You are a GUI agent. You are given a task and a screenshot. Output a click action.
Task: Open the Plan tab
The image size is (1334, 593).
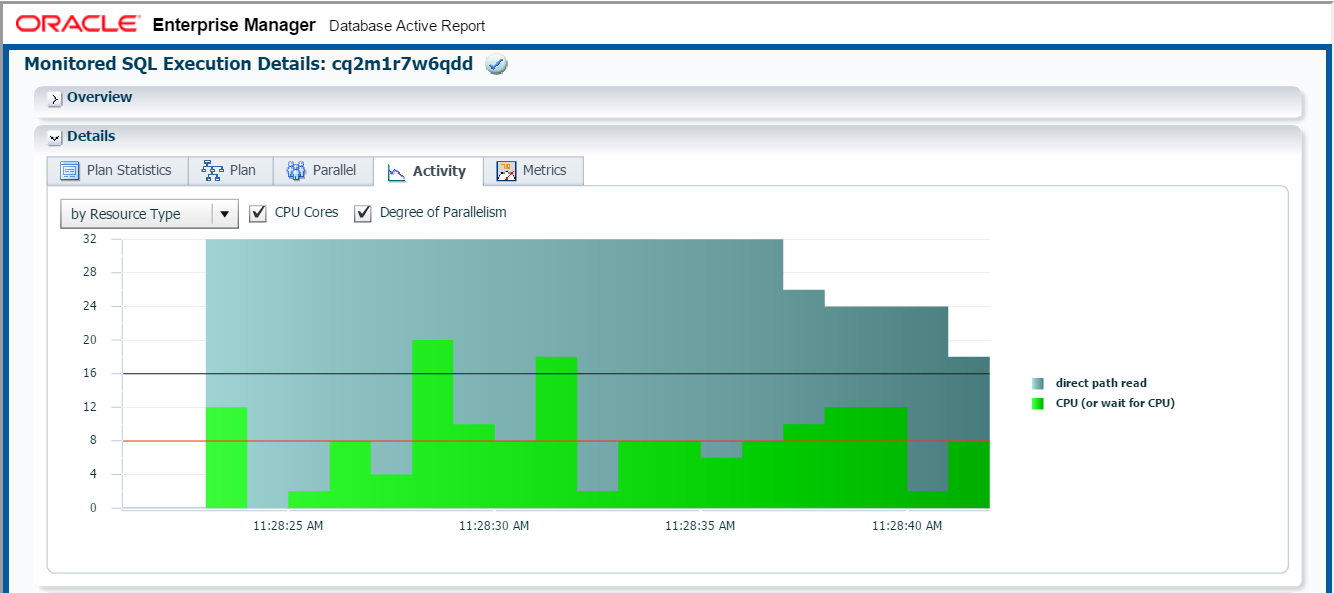point(230,171)
